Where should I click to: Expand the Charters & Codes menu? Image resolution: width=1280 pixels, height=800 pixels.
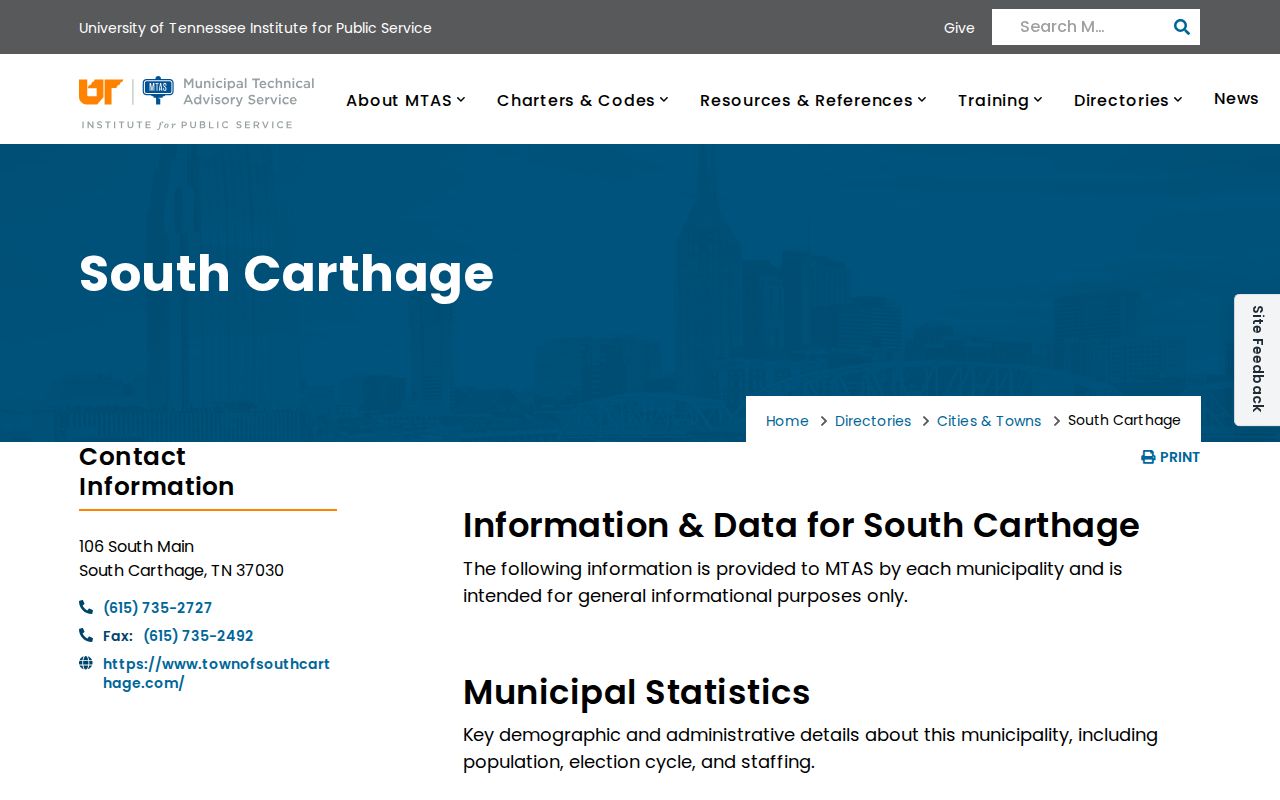pos(583,100)
